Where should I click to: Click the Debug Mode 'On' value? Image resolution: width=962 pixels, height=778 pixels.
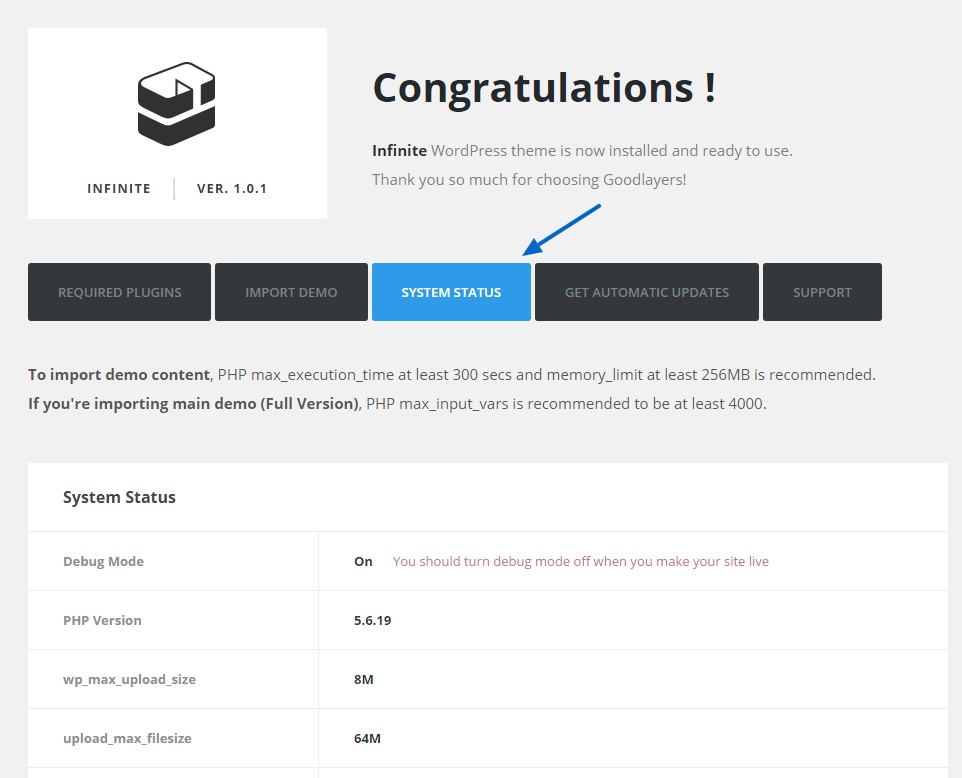(363, 561)
